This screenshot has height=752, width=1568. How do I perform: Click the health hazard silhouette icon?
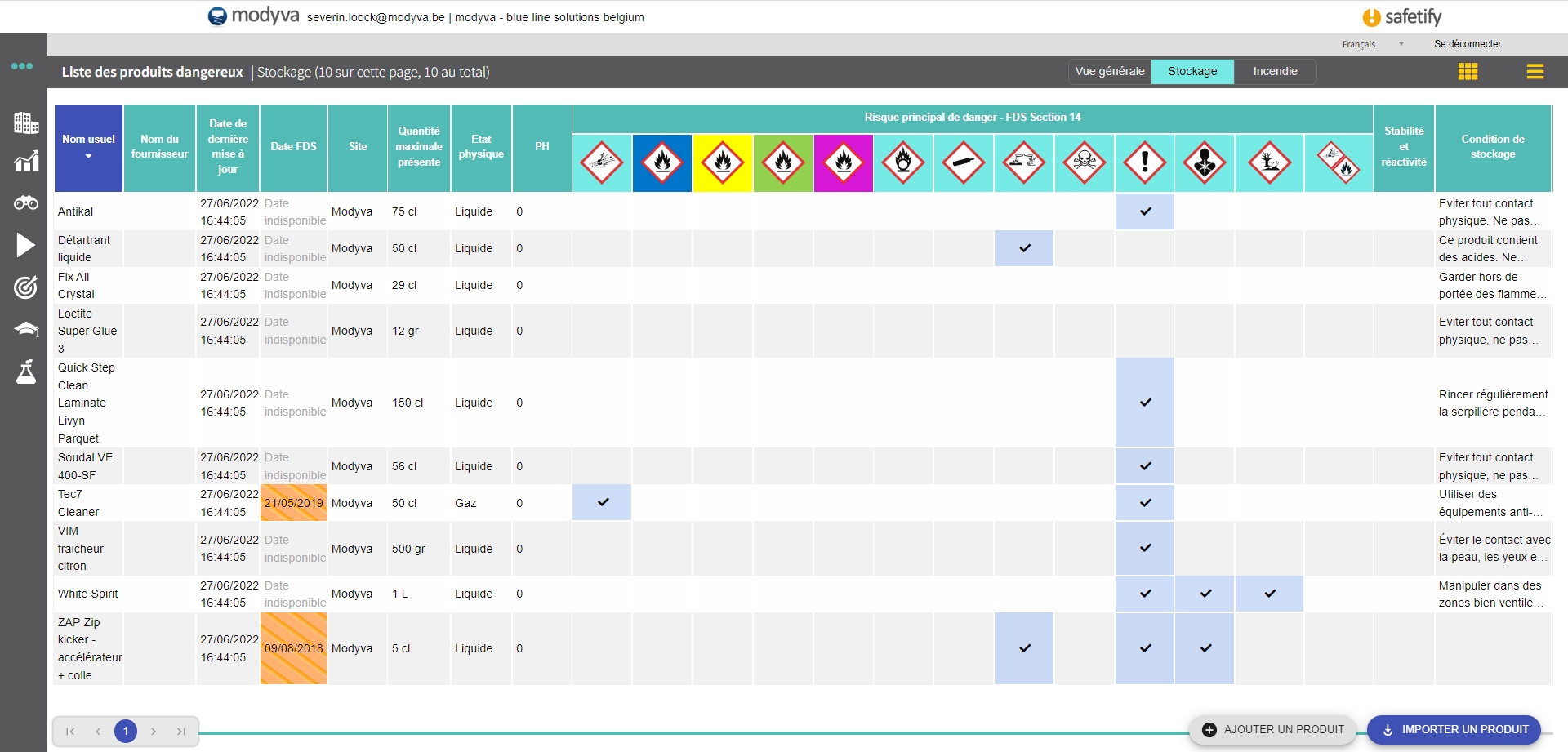click(x=1205, y=162)
